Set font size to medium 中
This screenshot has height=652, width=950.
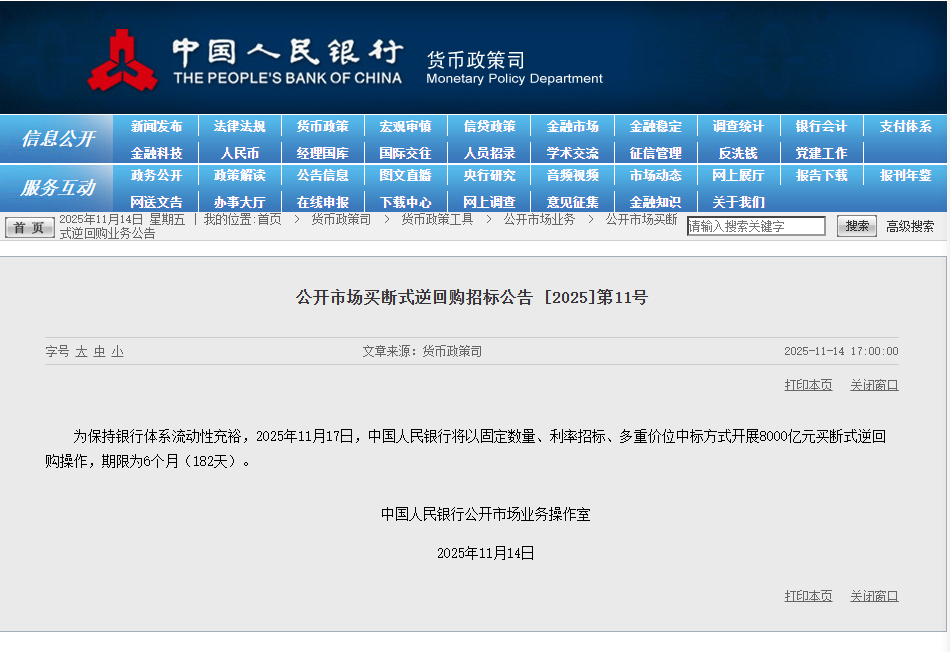coord(99,352)
